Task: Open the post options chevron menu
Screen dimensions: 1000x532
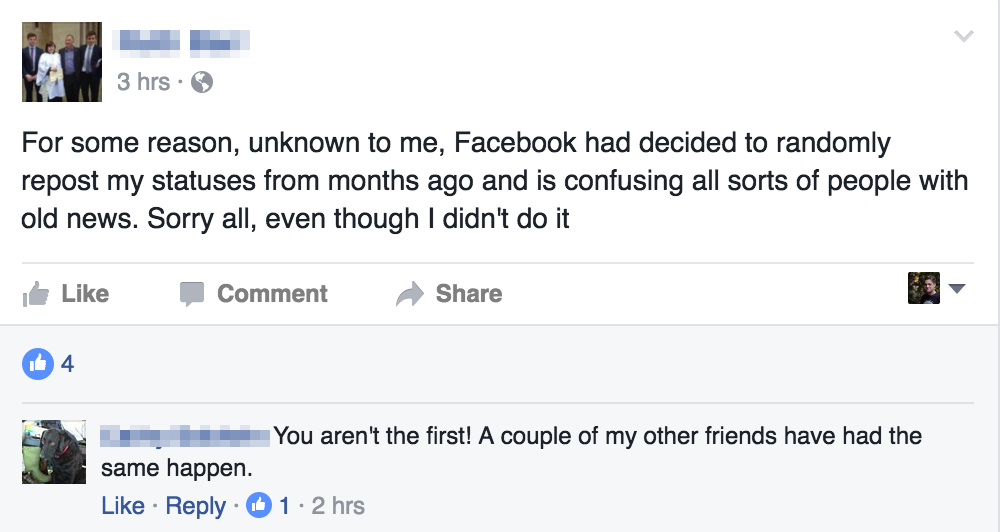Action: click(x=964, y=37)
